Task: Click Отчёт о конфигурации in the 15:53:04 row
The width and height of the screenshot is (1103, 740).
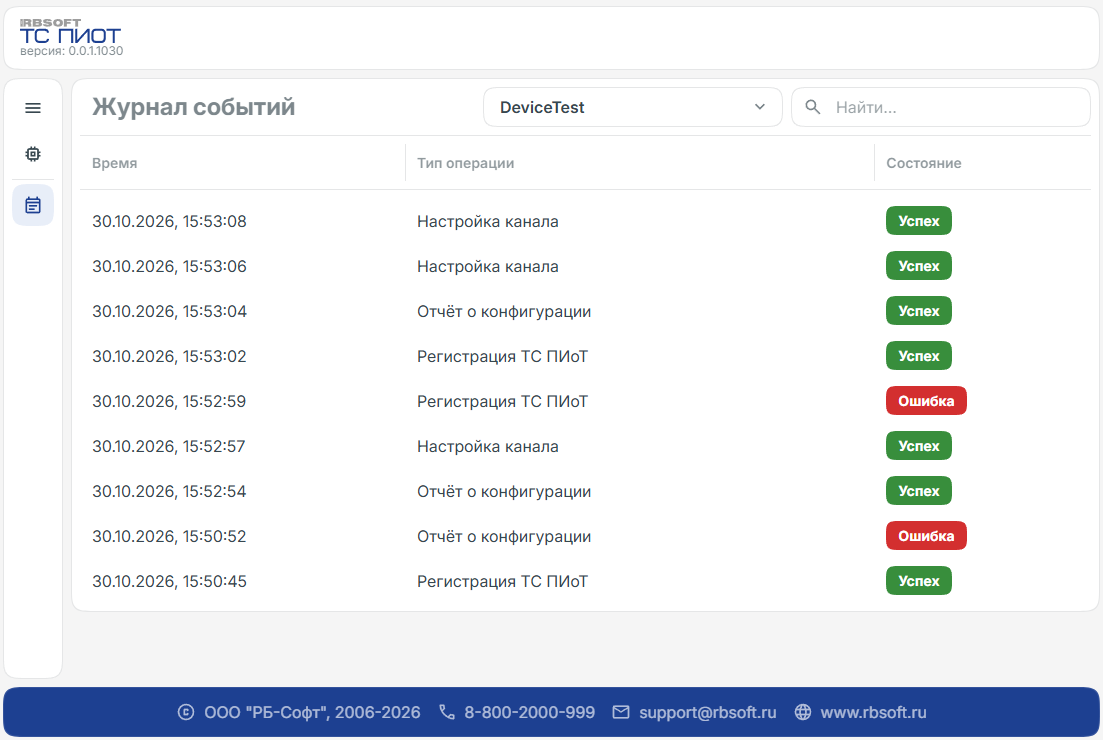Action: point(504,312)
